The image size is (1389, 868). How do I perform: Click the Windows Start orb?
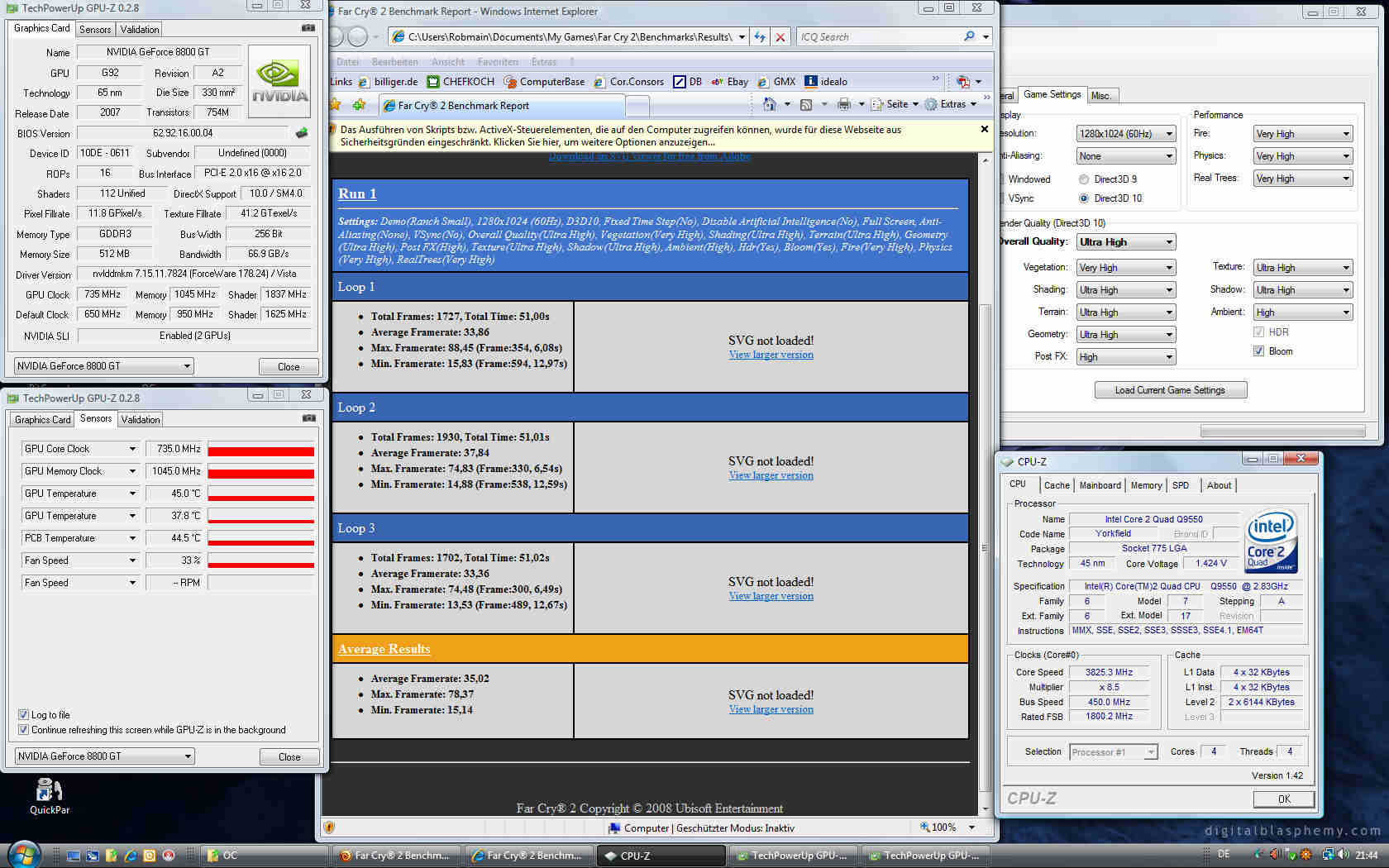[22, 855]
